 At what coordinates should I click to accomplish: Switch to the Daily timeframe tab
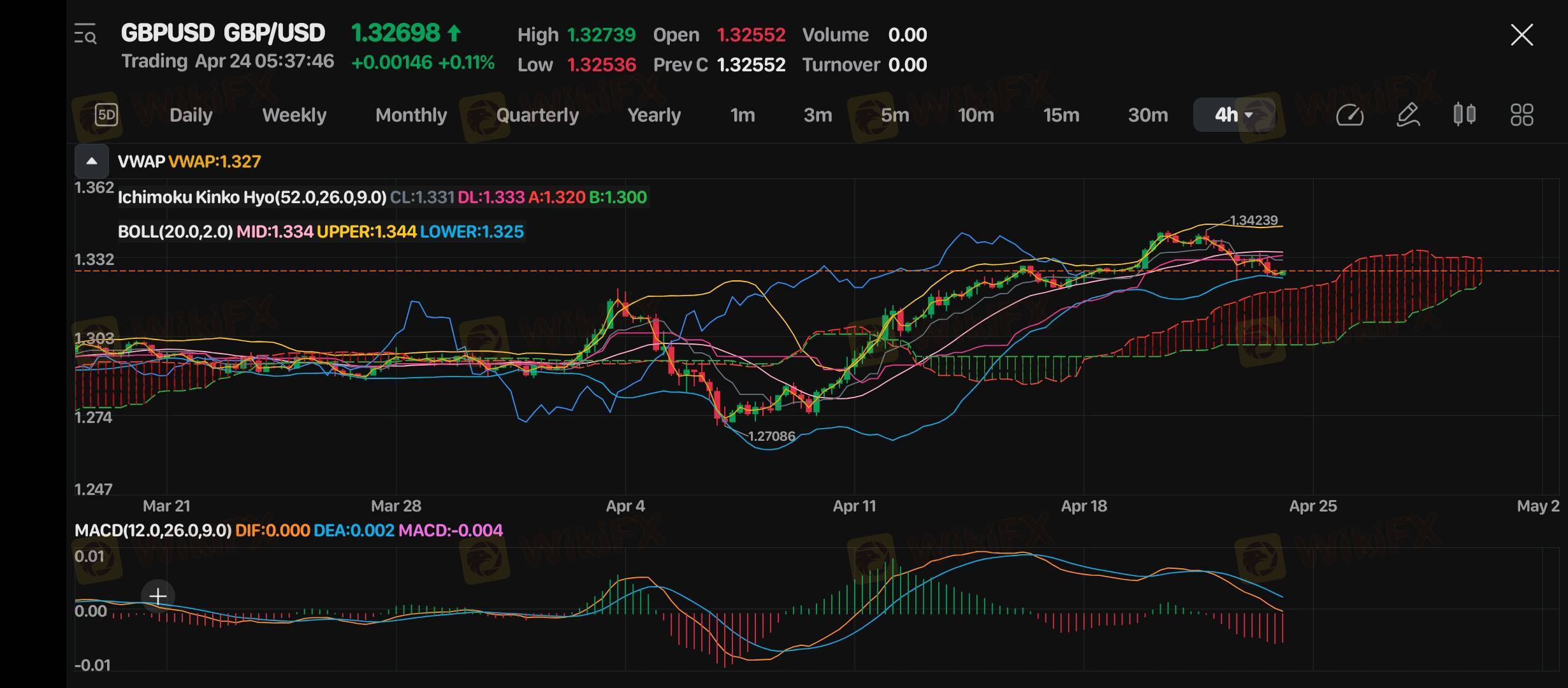[x=191, y=115]
